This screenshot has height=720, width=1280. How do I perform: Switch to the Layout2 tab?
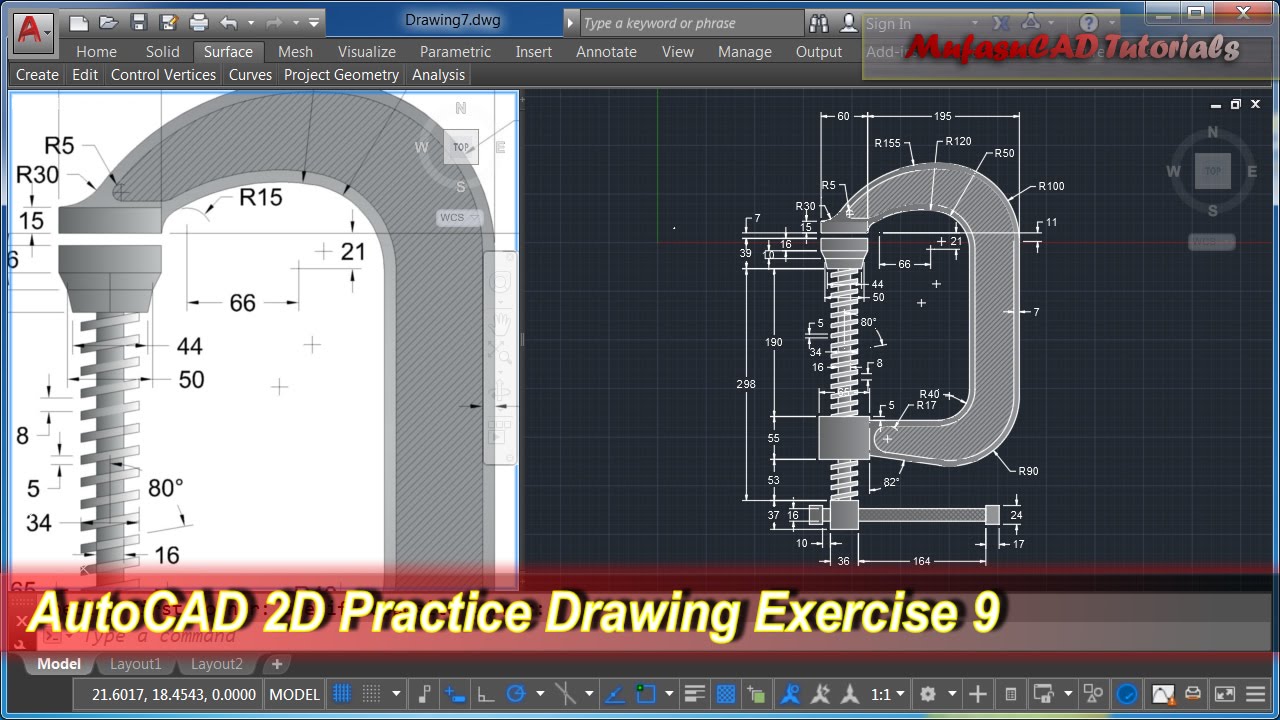[216, 664]
